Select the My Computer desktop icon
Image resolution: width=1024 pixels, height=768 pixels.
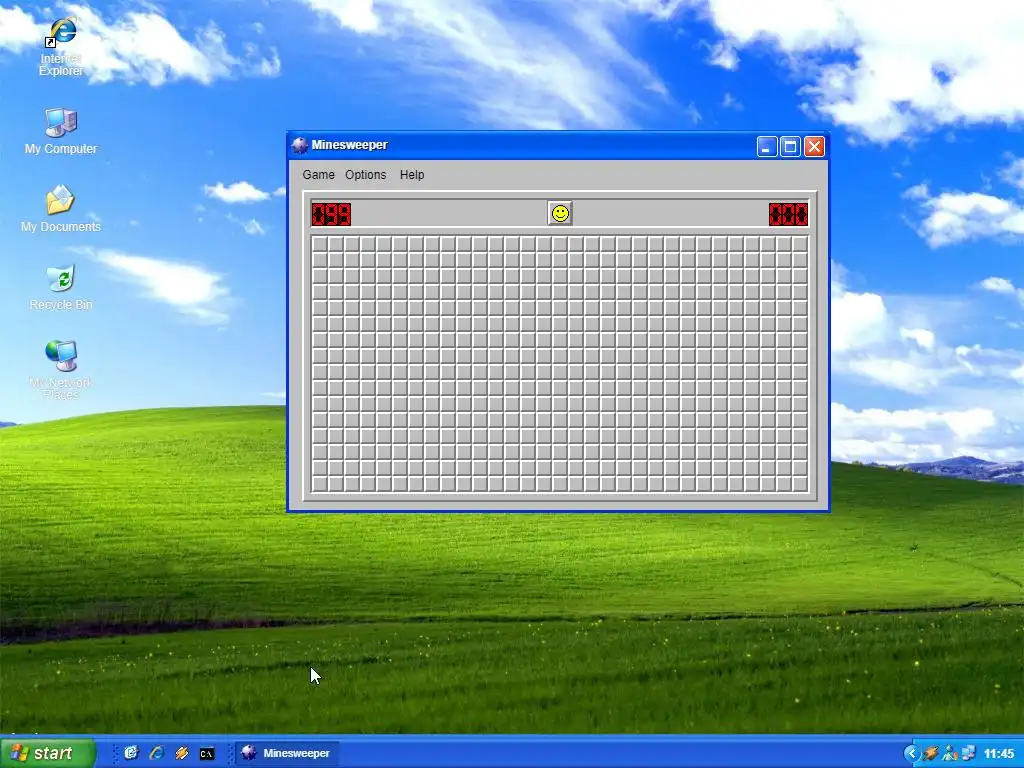pyautogui.click(x=61, y=131)
